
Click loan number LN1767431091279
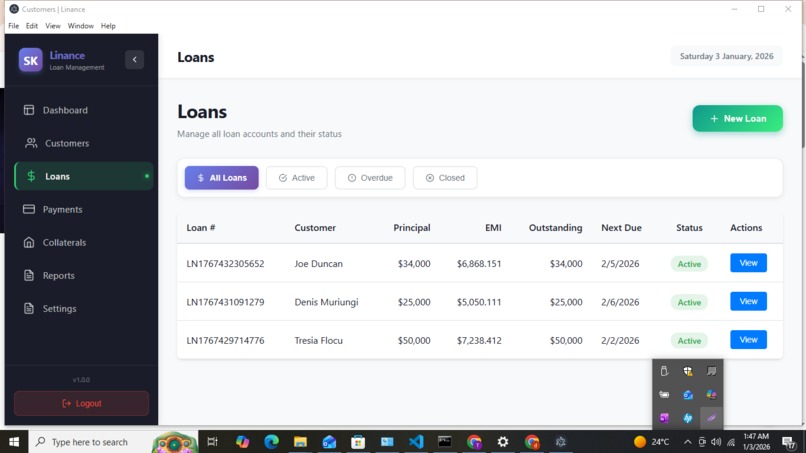[225, 302]
